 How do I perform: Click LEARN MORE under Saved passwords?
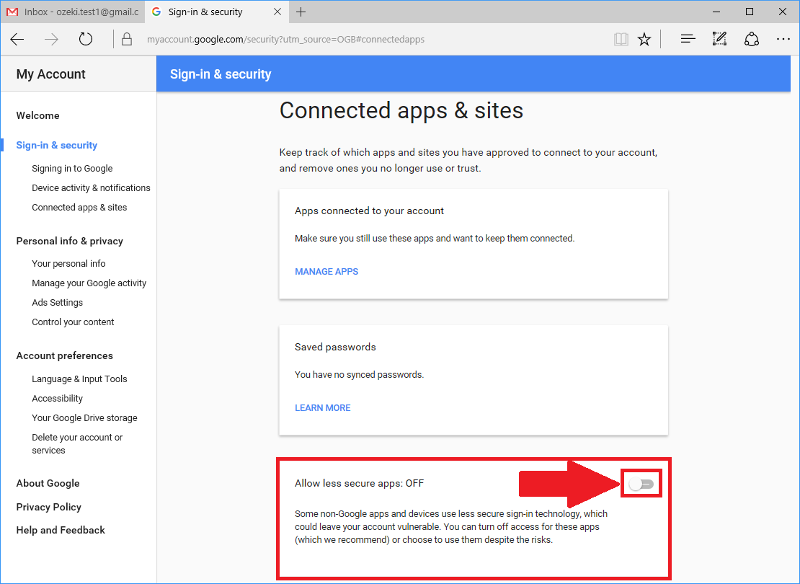tap(322, 408)
